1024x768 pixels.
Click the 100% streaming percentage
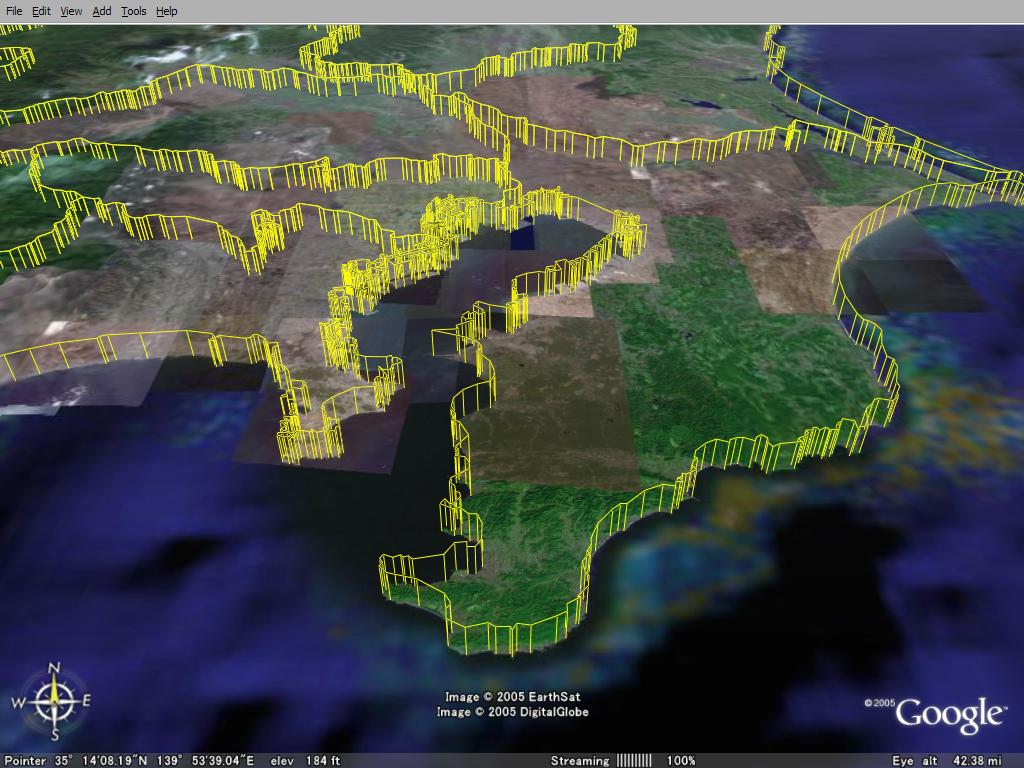tap(681, 760)
